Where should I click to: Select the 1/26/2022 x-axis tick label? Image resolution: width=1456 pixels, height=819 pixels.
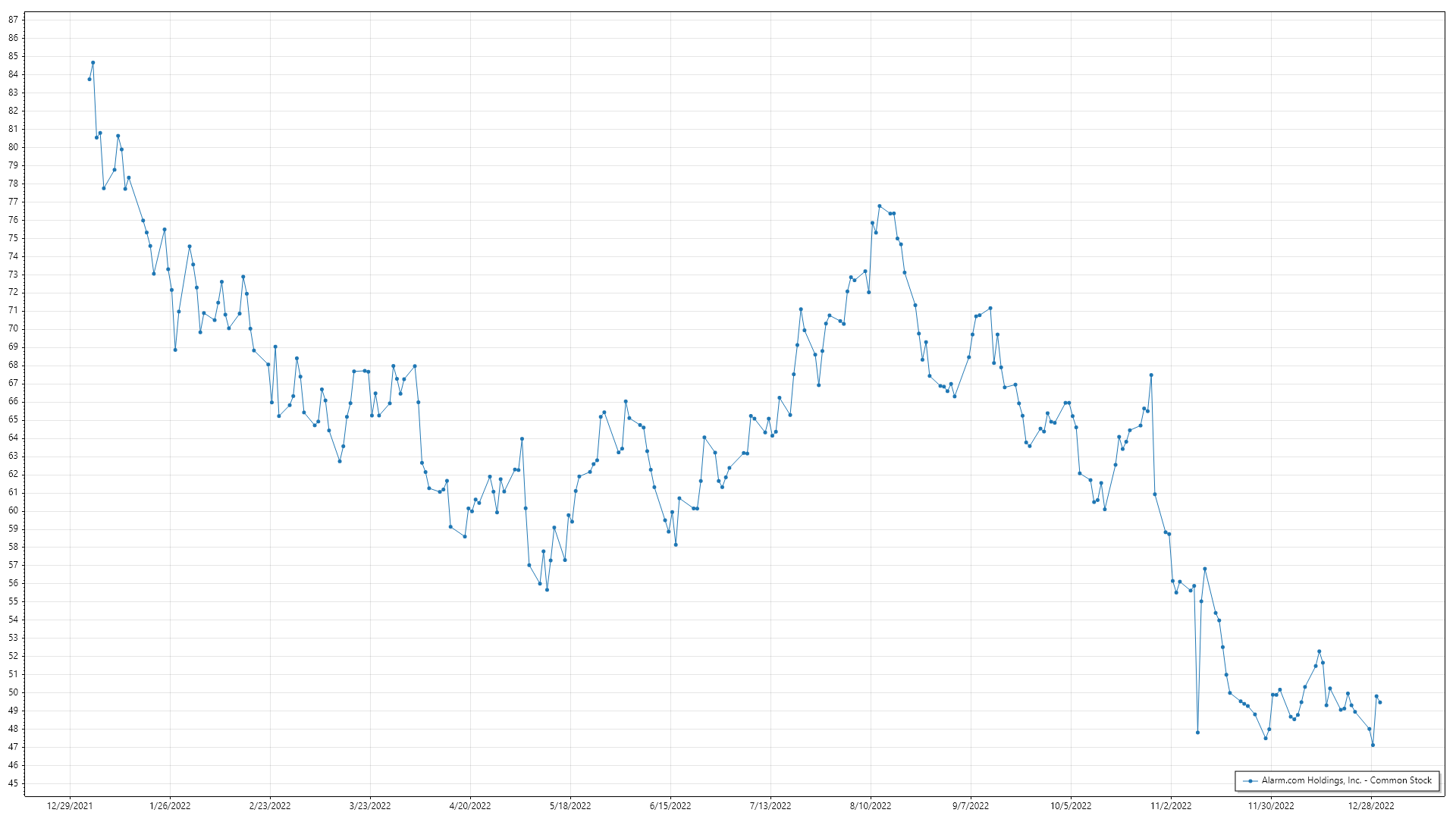click(x=170, y=806)
